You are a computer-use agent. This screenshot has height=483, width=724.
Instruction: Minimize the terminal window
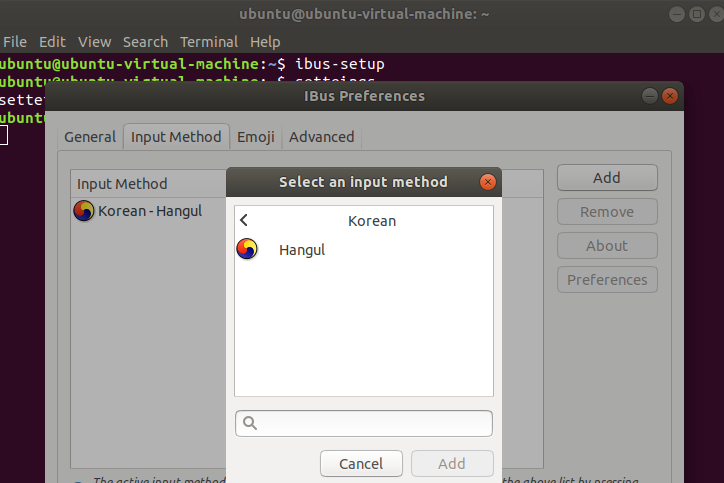677,14
